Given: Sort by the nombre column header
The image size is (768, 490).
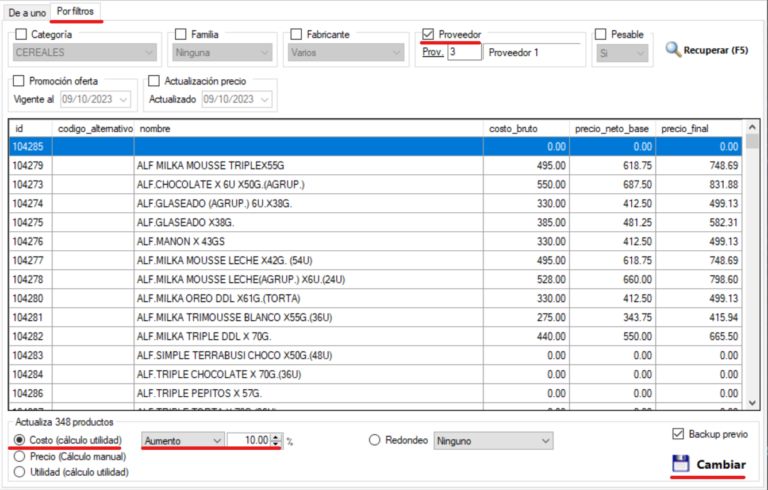Looking at the screenshot, I should click(x=309, y=128).
